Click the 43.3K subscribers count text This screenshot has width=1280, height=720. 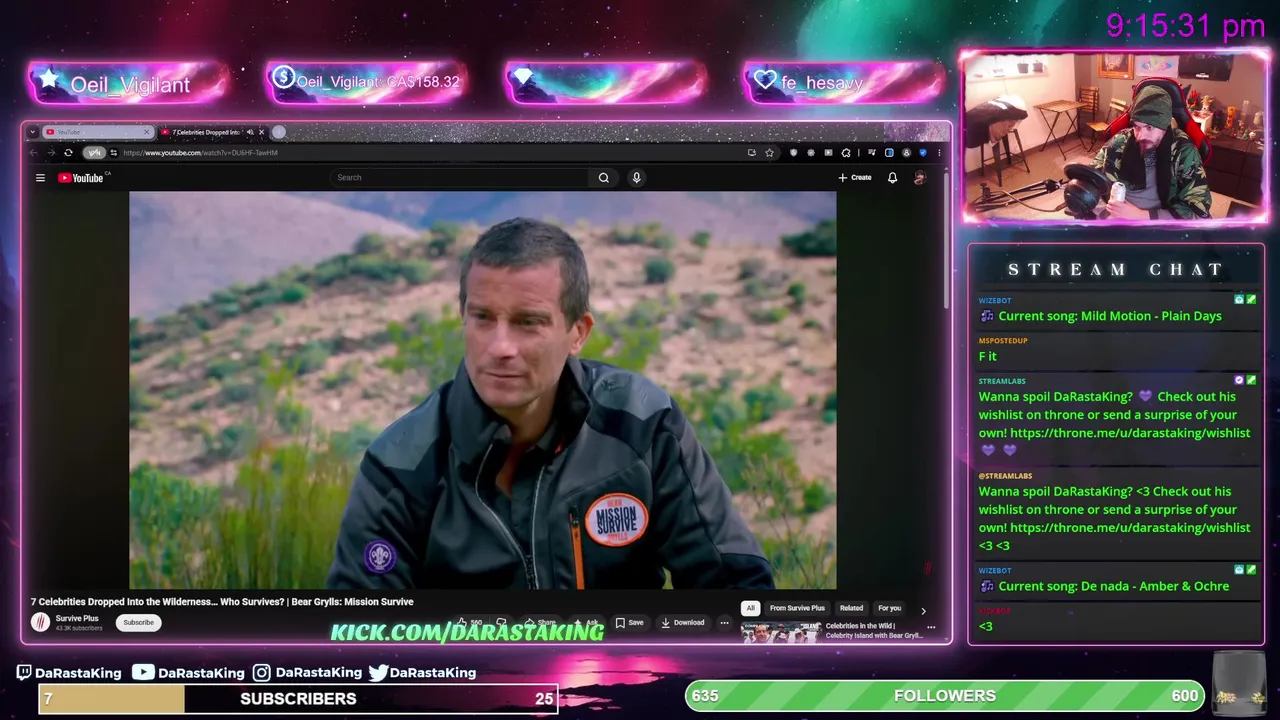pyautogui.click(x=79, y=628)
